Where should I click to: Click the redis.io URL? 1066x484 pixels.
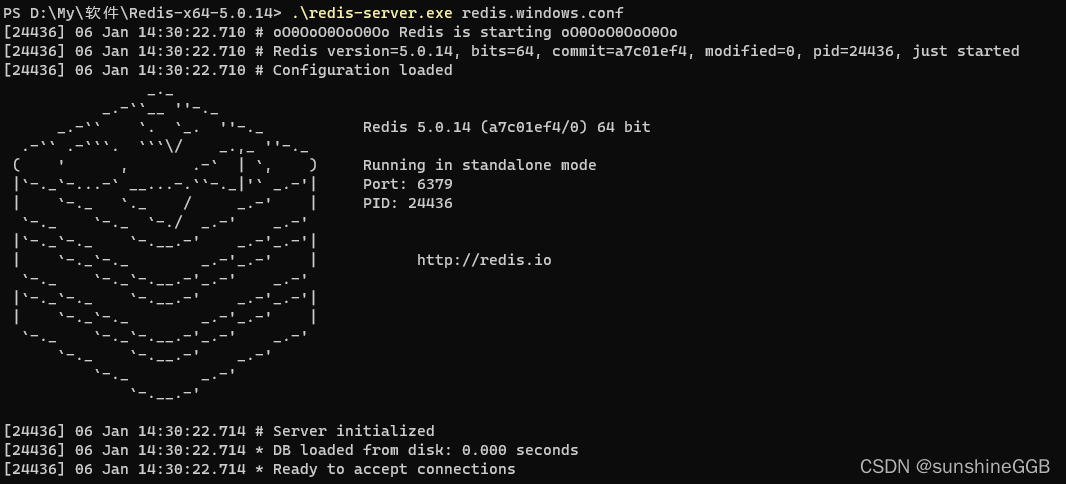coord(484,260)
